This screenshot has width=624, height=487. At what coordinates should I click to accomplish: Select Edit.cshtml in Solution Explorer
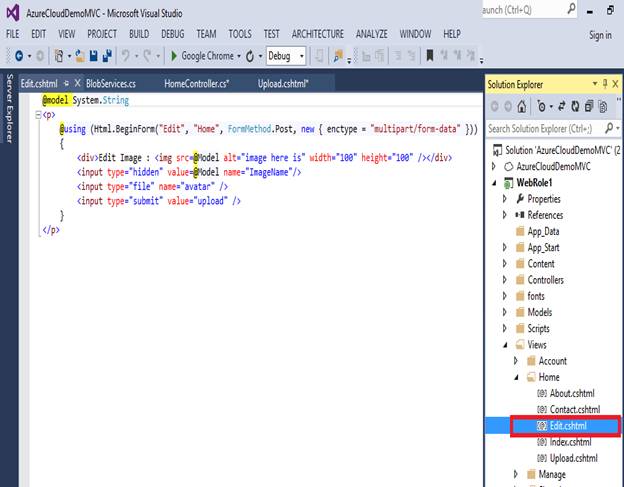tap(568, 426)
